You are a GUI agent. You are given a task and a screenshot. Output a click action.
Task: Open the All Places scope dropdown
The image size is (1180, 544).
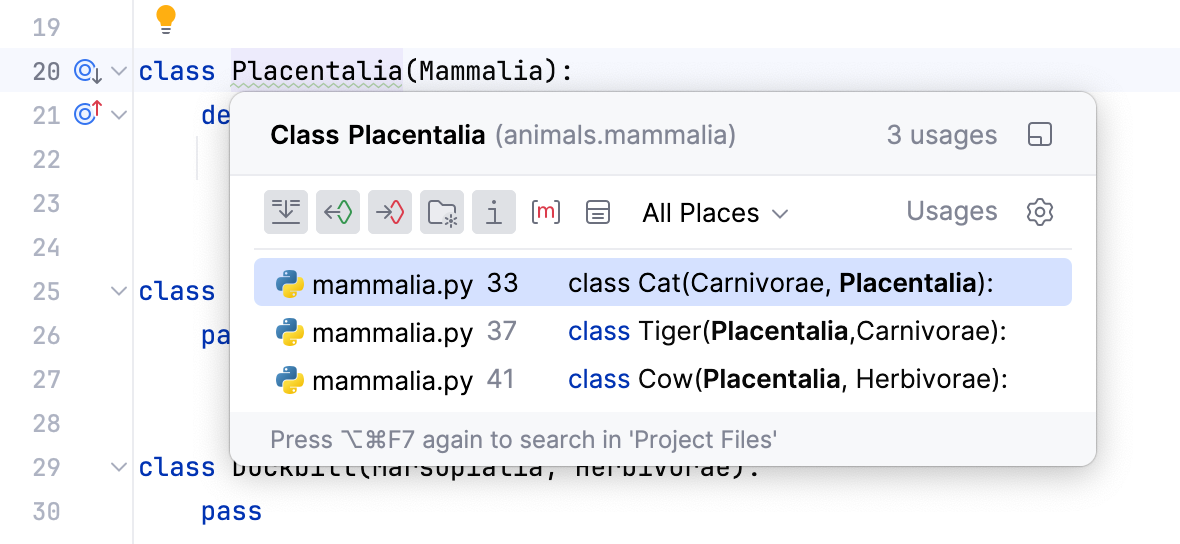click(715, 213)
